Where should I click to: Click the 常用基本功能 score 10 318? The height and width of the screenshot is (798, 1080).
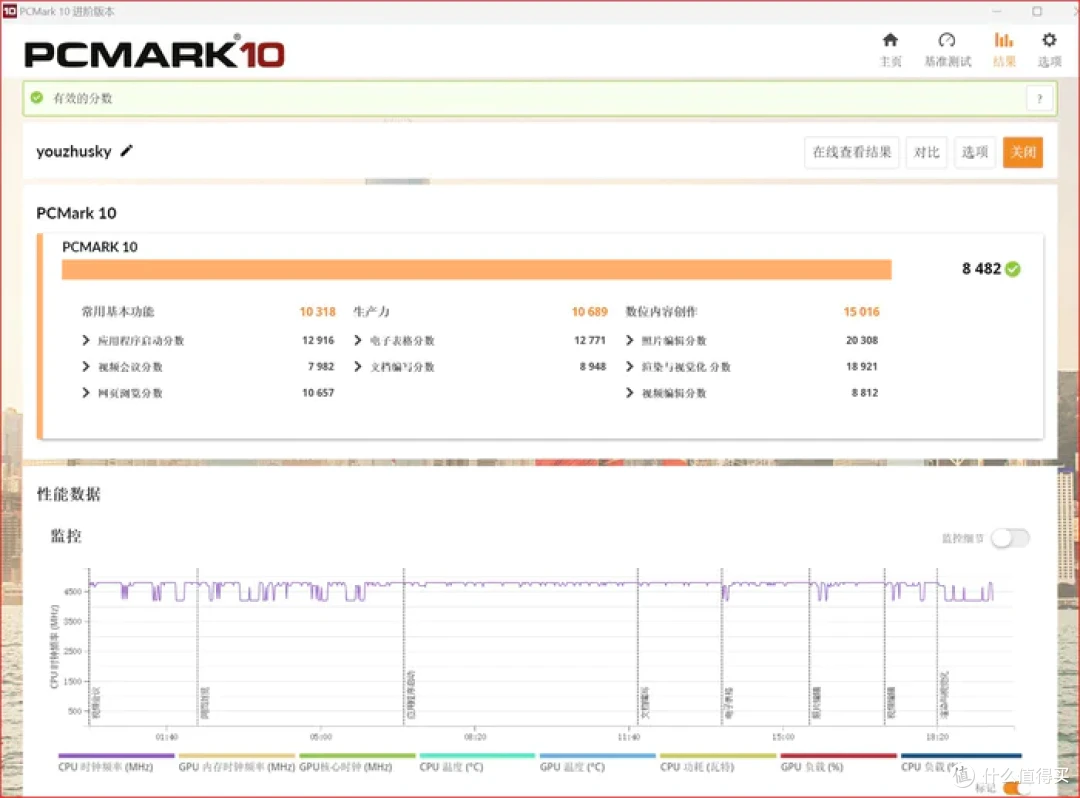pos(318,312)
